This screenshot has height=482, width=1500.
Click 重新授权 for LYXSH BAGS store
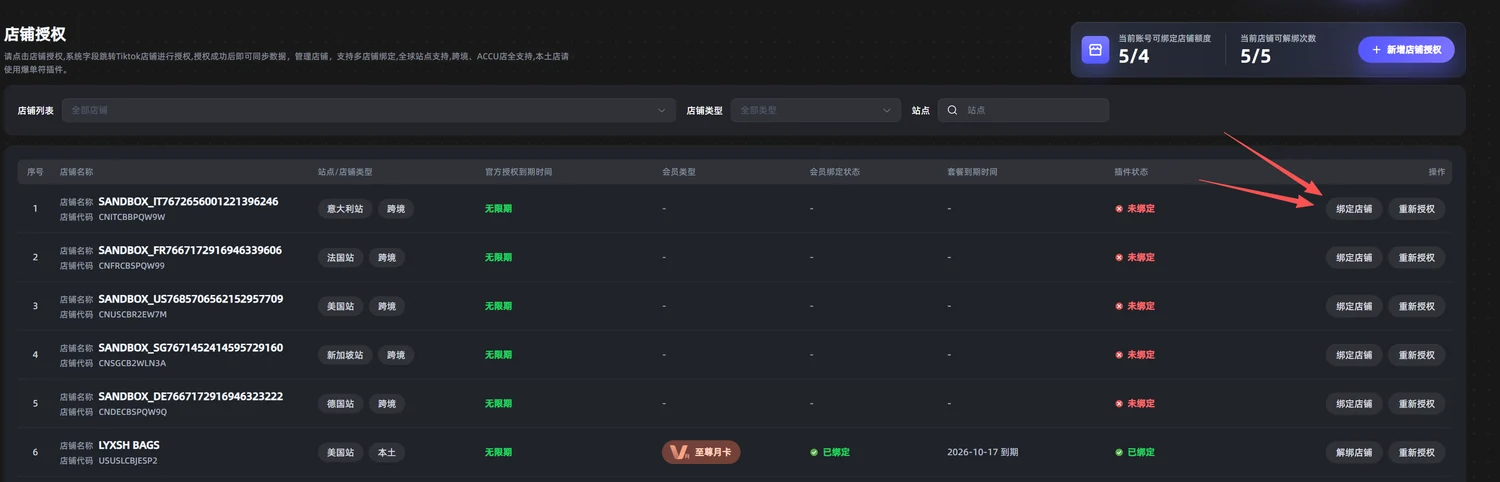point(1416,452)
